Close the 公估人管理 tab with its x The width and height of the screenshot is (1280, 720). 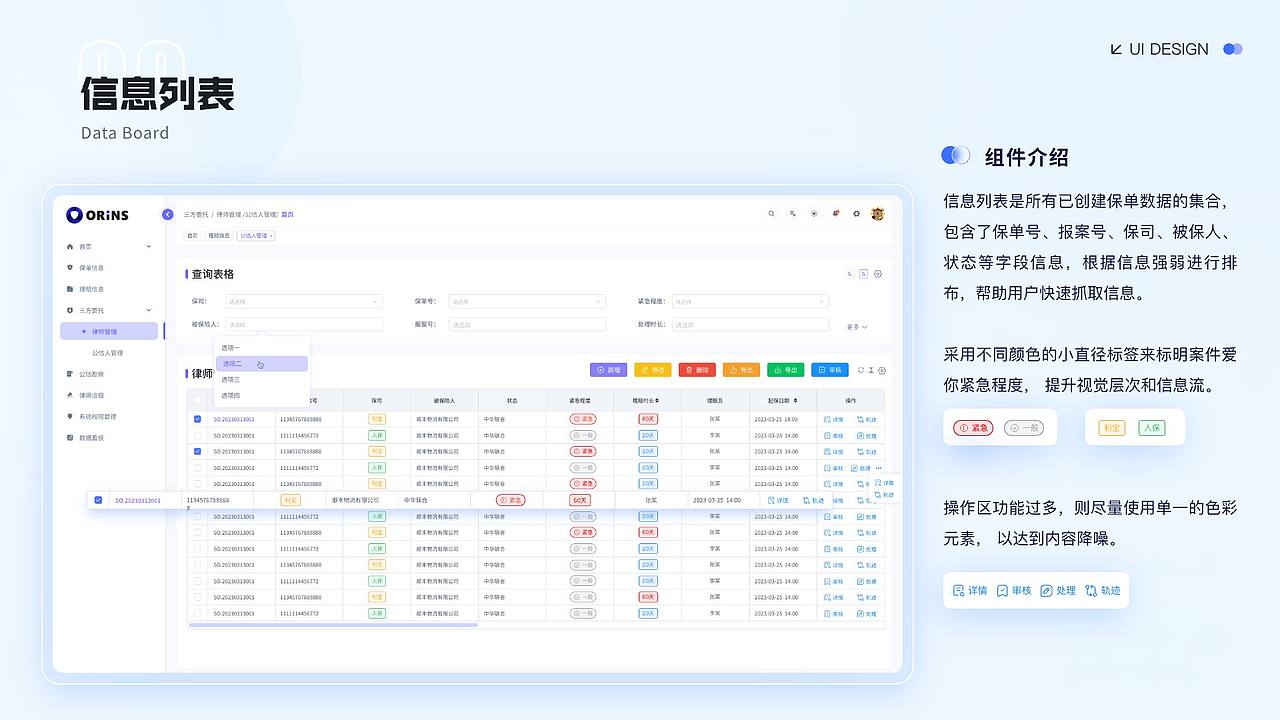[271, 236]
